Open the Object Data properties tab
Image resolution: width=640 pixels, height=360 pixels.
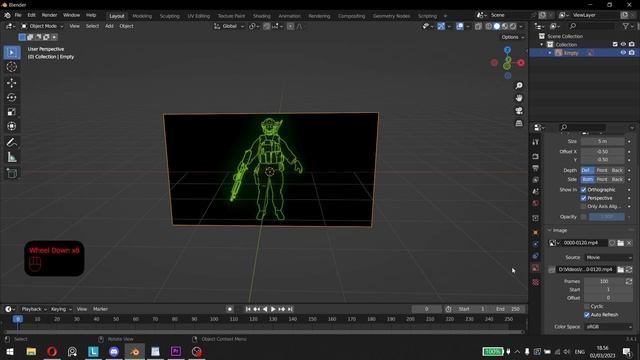536,268
